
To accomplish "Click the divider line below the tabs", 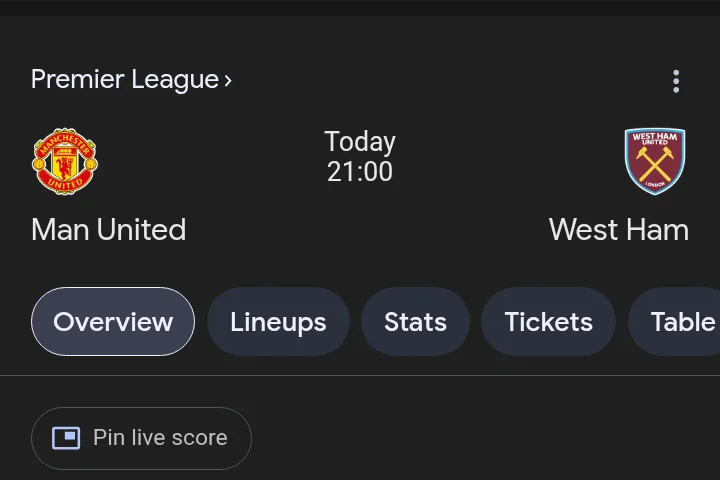I will pyautogui.click(x=360, y=376).
